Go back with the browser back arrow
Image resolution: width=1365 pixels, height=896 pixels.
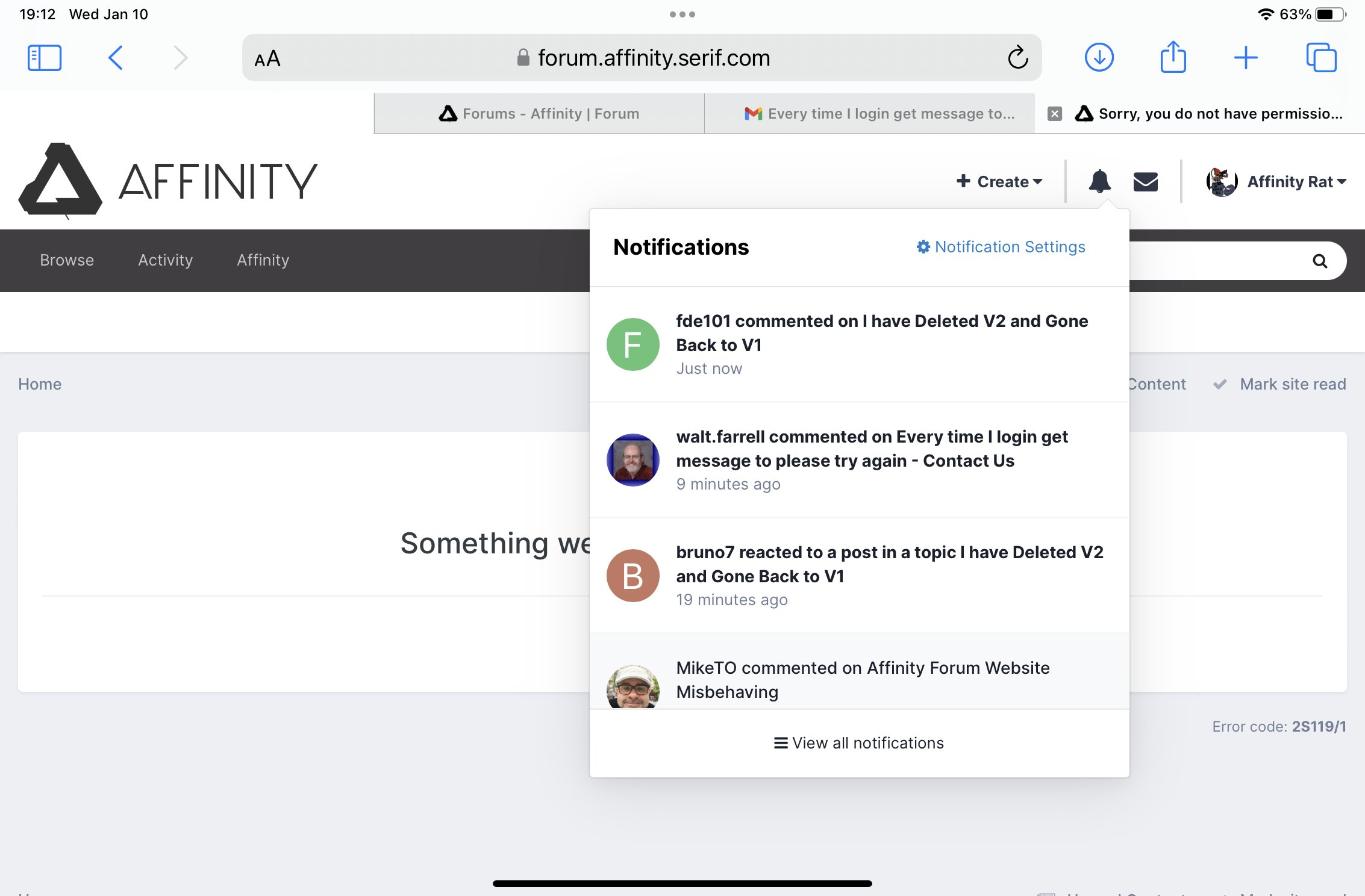(116, 58)
